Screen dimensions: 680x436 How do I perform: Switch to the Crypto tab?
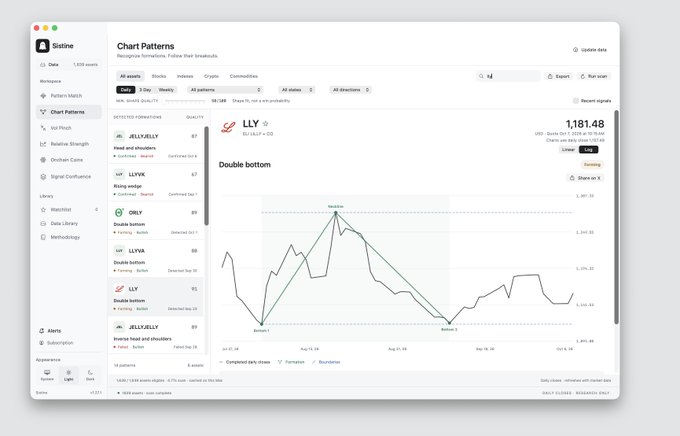(x=211, y=76)
